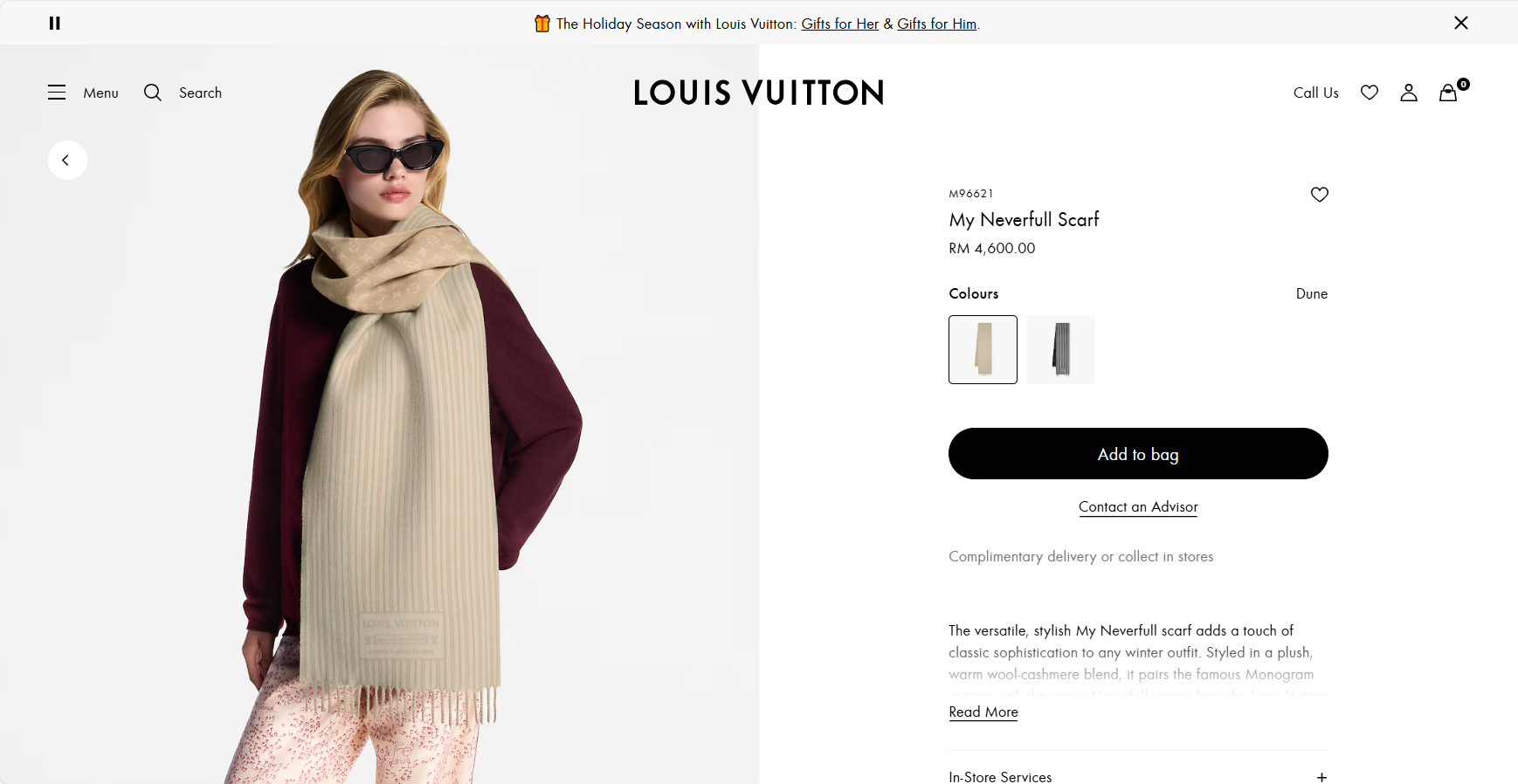Open Contact an Advisor link

(1137, 507)
